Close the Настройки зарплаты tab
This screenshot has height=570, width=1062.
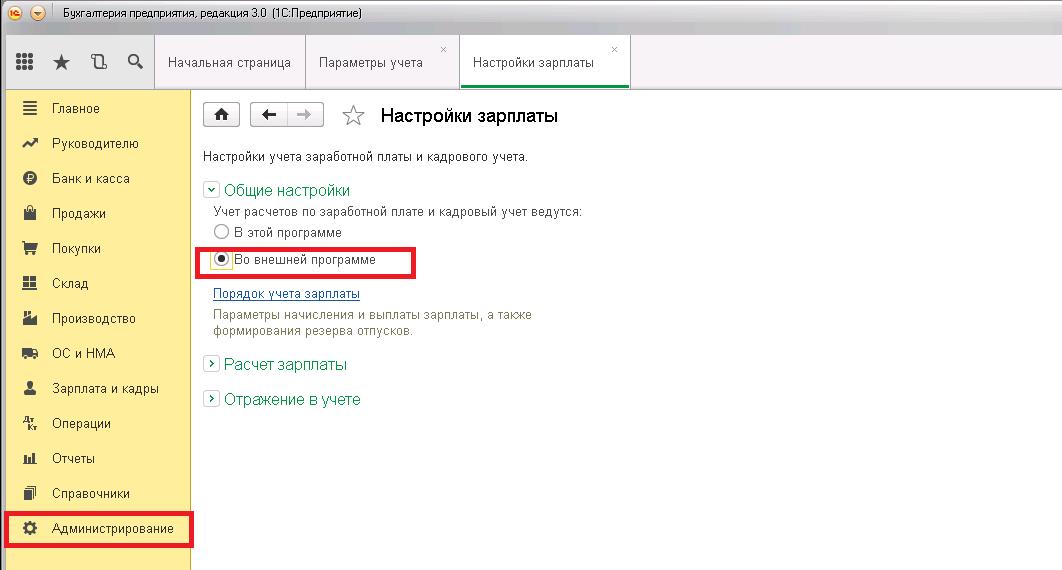pyautogui.click(x=614, y=49)
